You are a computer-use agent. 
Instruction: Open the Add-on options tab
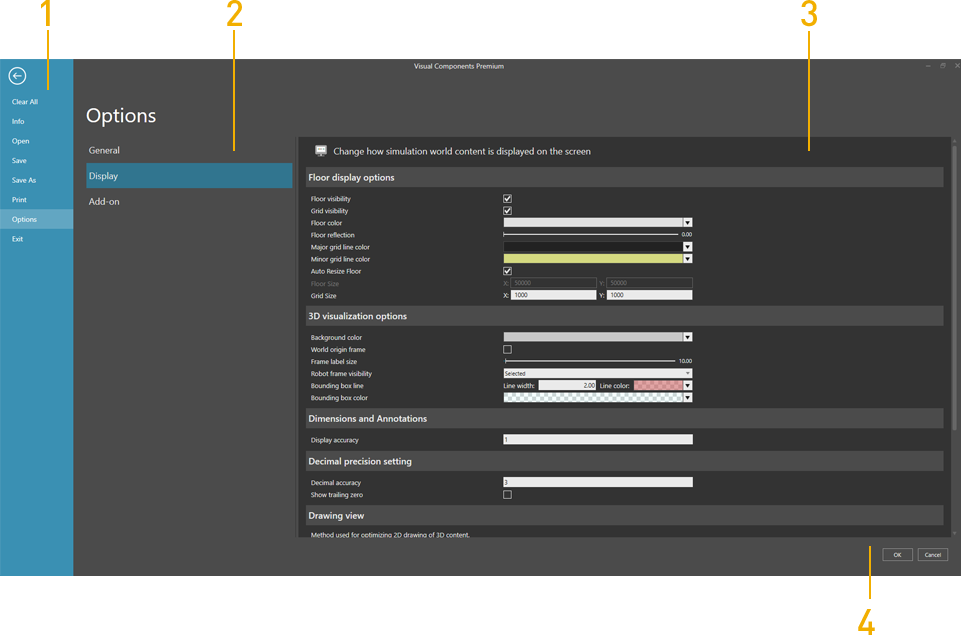(104, 202)
